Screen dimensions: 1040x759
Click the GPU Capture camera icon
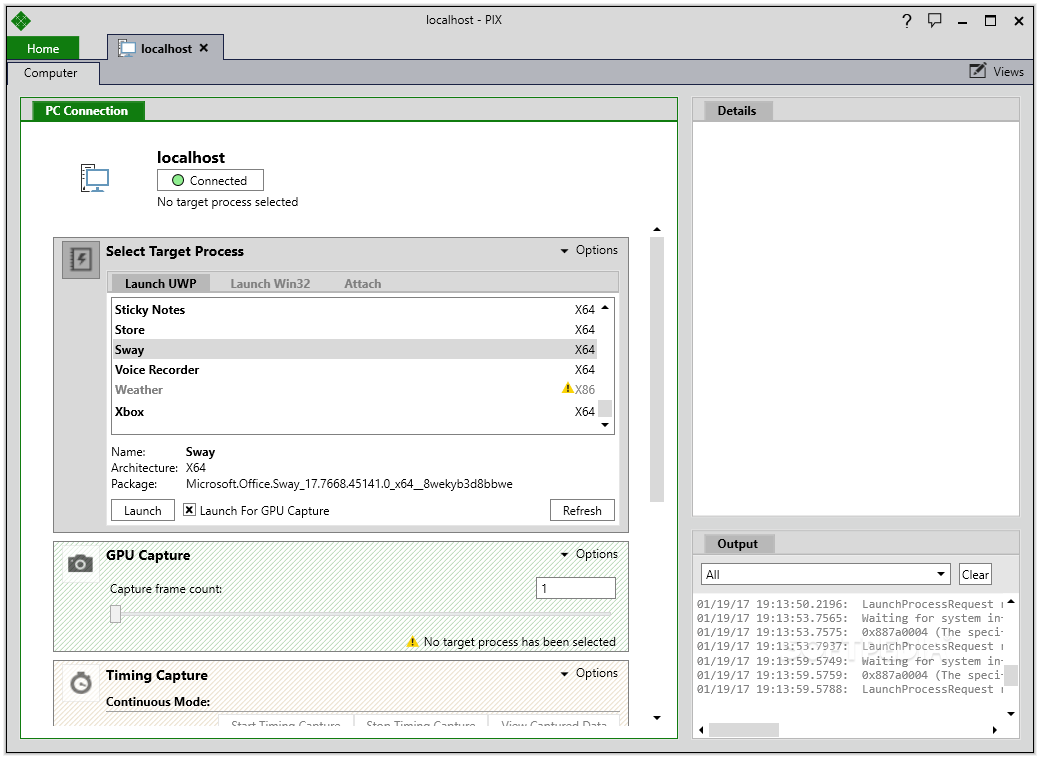[x=80, y=563]
